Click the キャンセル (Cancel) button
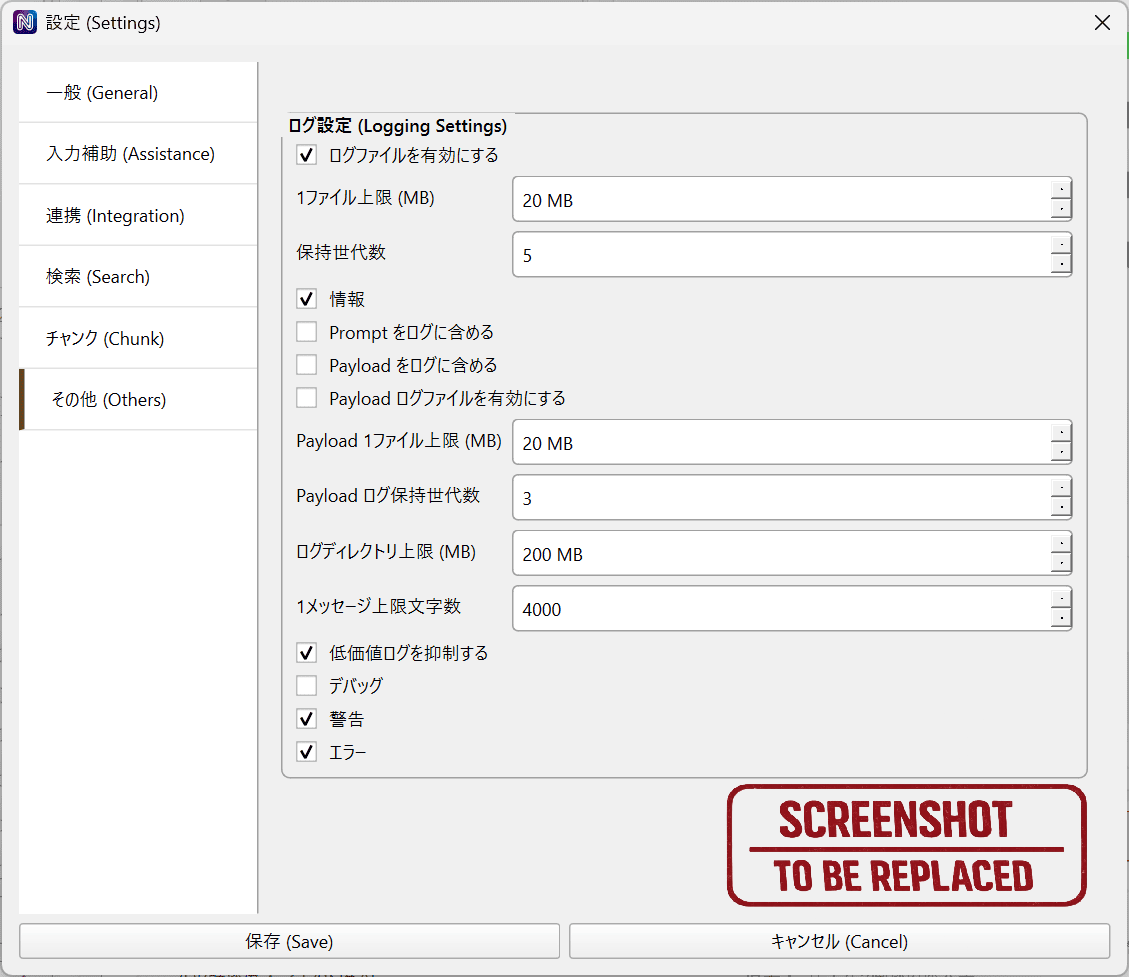This screenshot has width=1129, height=977. [839, 941]
